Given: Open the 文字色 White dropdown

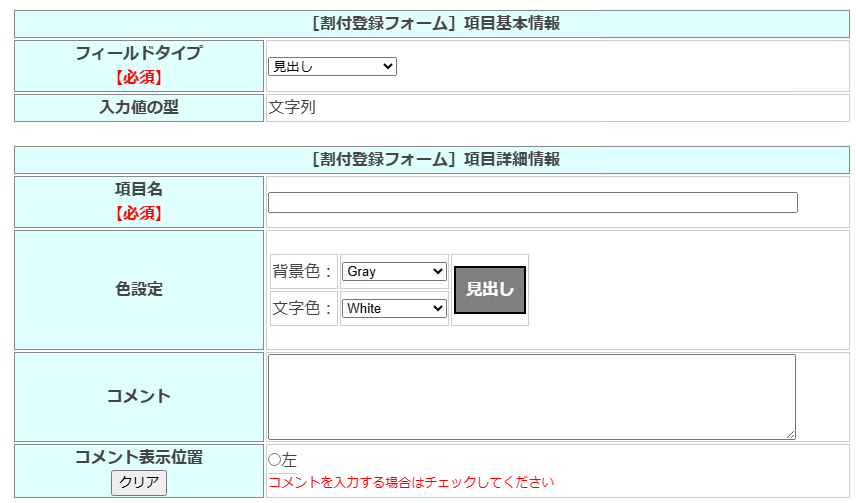Looking at the screenshot, I should click(x=394, y=309).
